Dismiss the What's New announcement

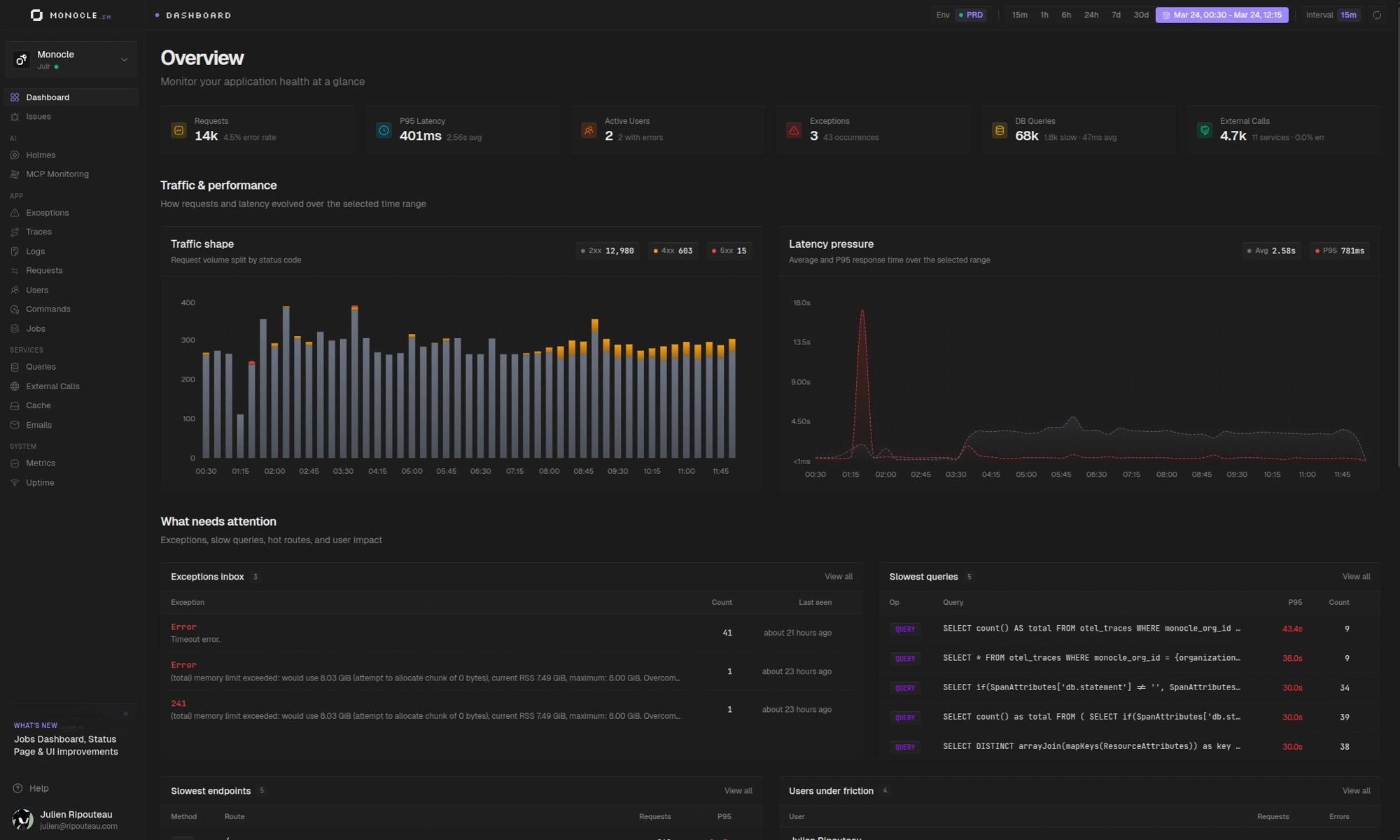(x=126, y=713)
